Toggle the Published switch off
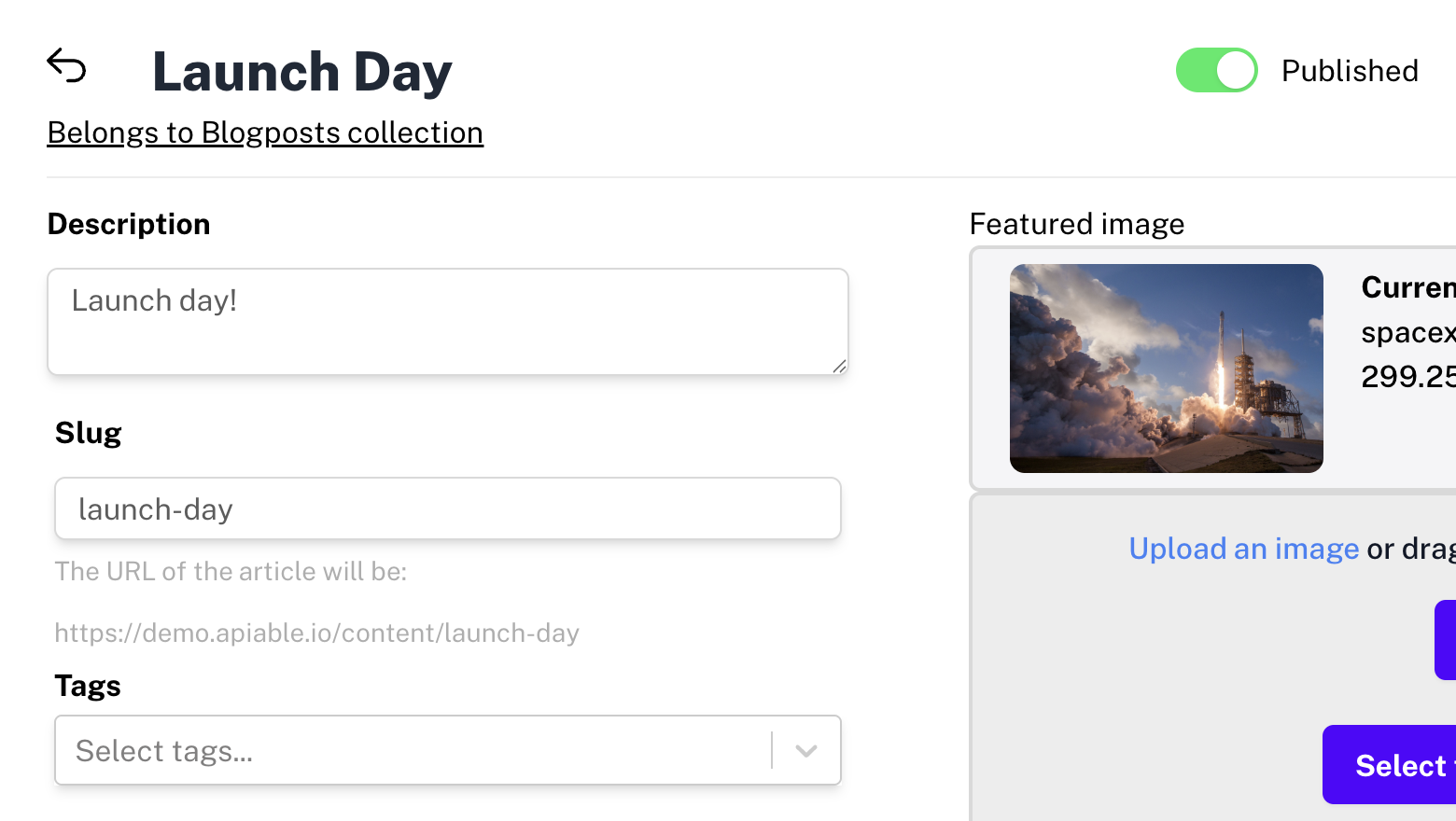The width and height of the screenshot is (1456, 821). click(1216, 71)
